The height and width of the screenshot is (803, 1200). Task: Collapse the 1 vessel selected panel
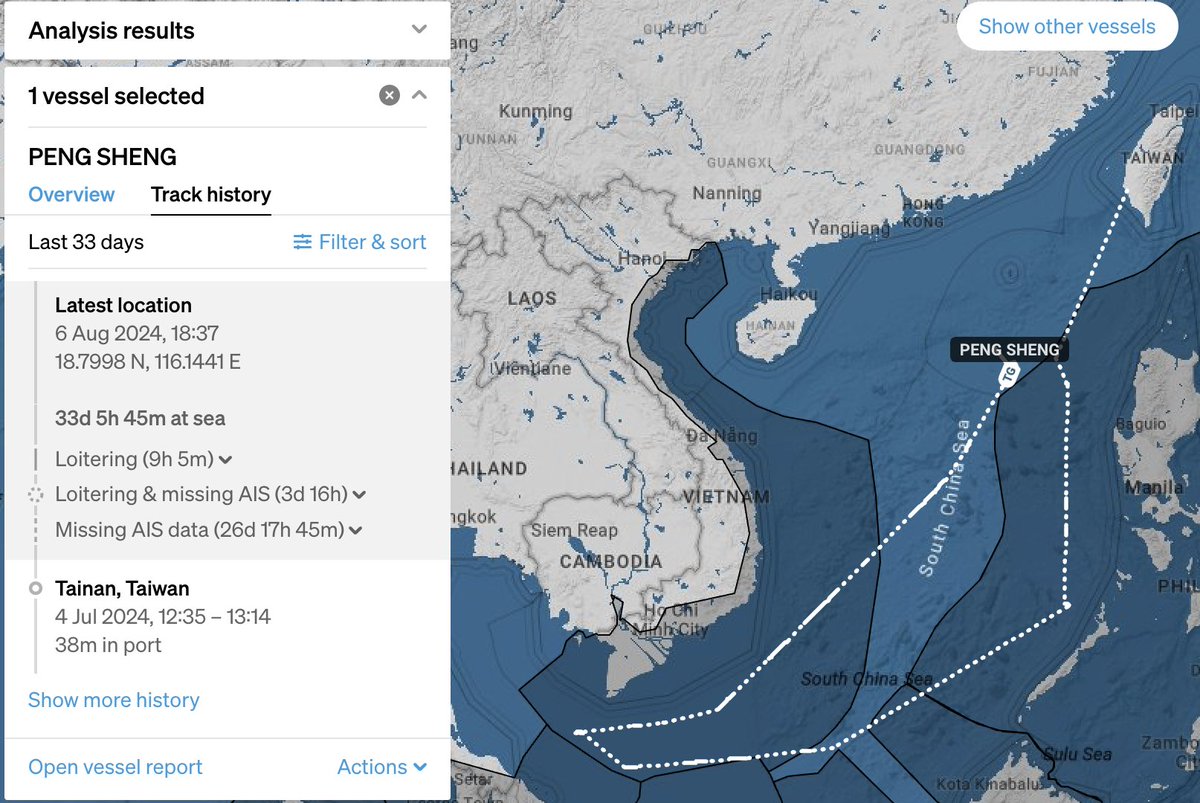[x=419, y=95]
